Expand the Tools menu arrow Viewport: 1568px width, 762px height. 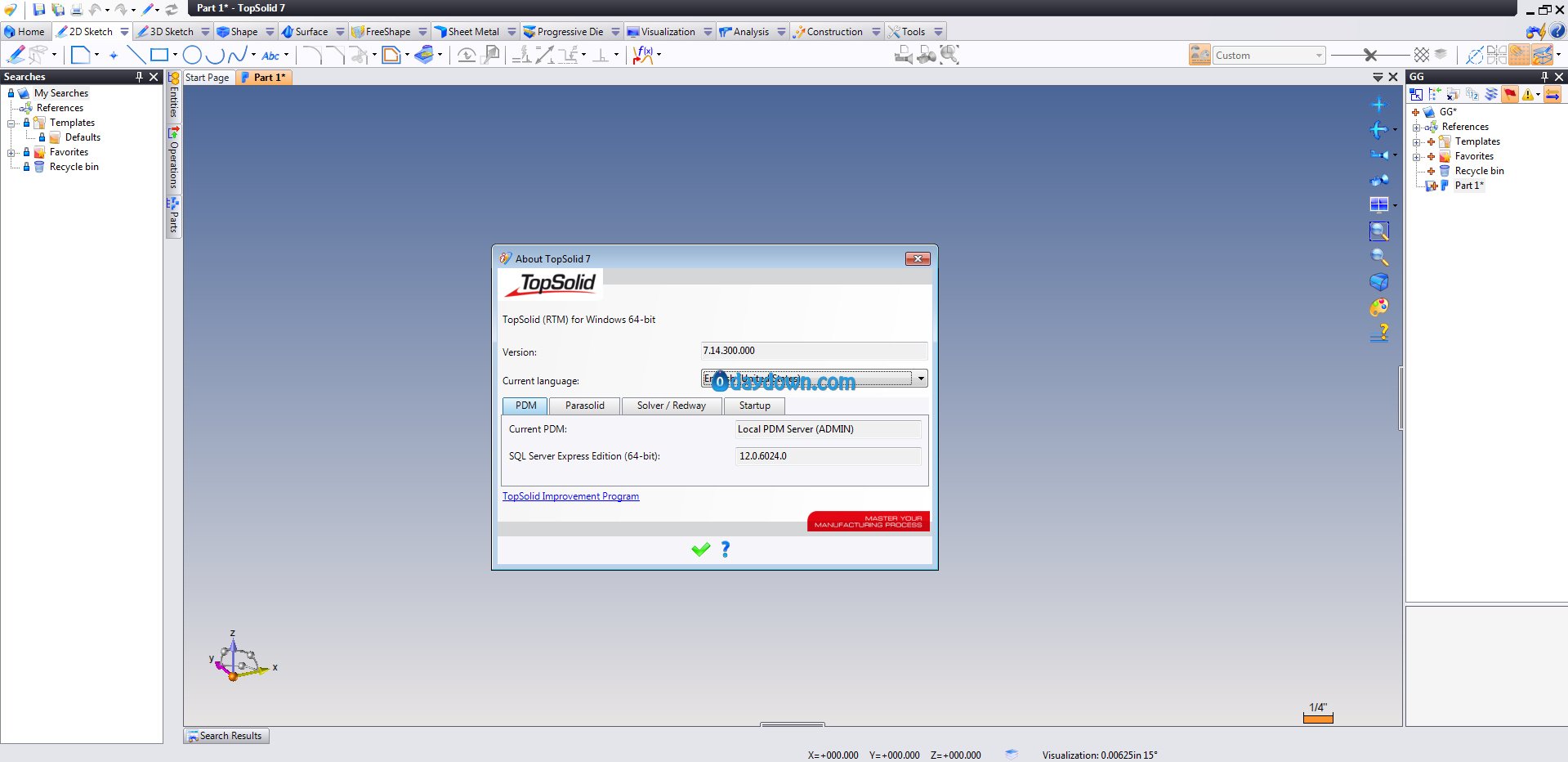(x=938, y=32)
